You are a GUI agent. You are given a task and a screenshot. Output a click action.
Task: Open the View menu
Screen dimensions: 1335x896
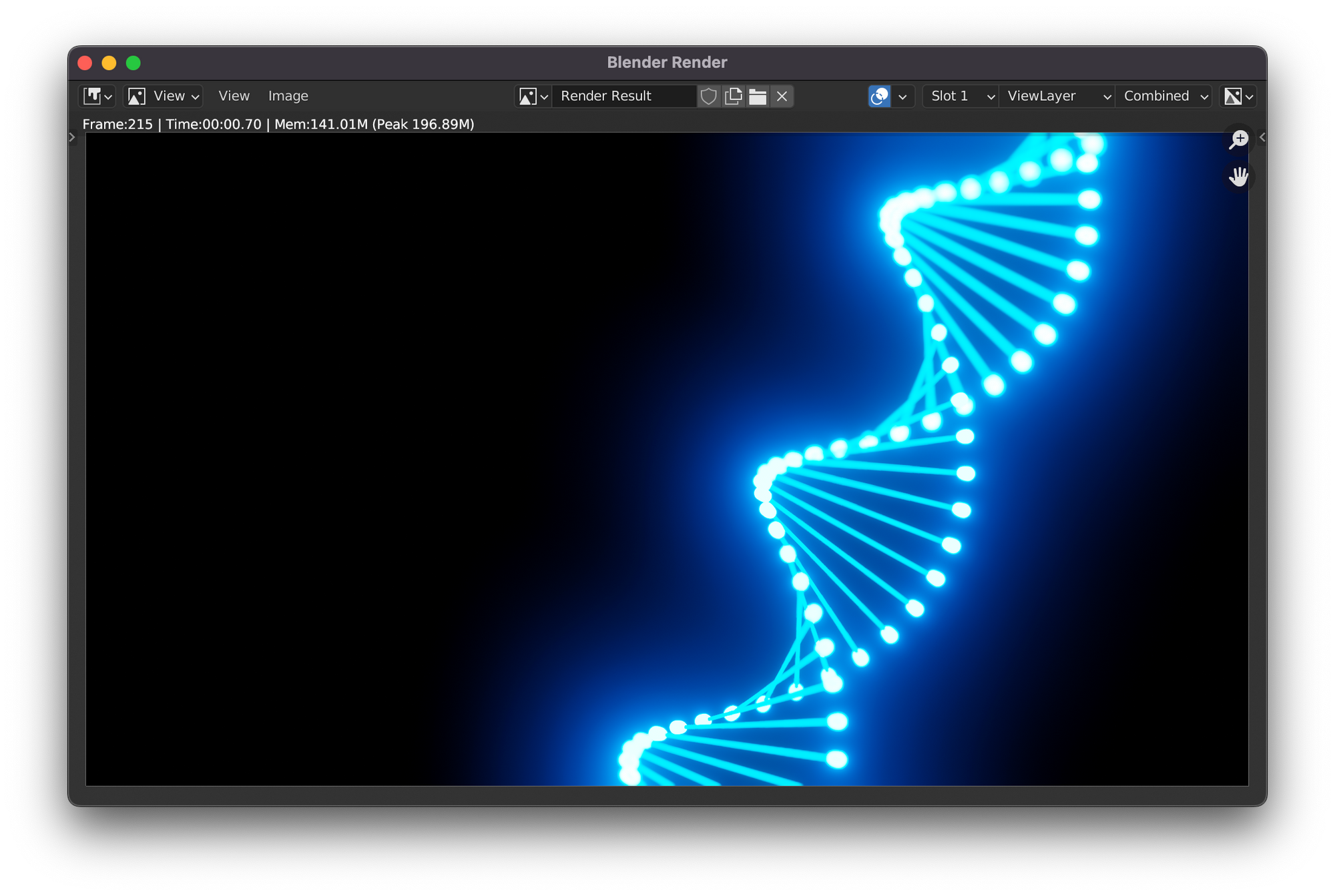(234, 96)
